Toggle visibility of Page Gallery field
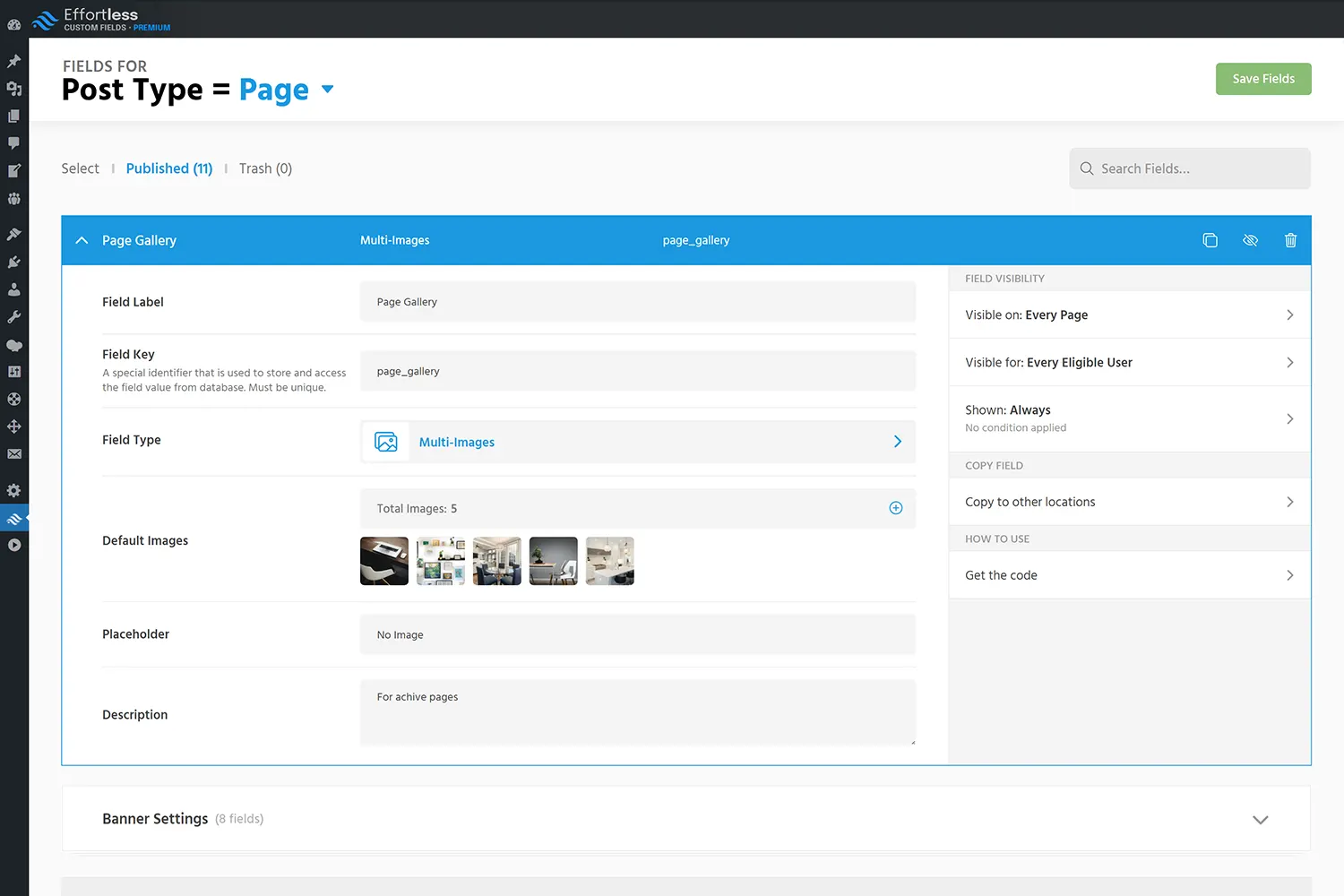 coord(1250,240)
